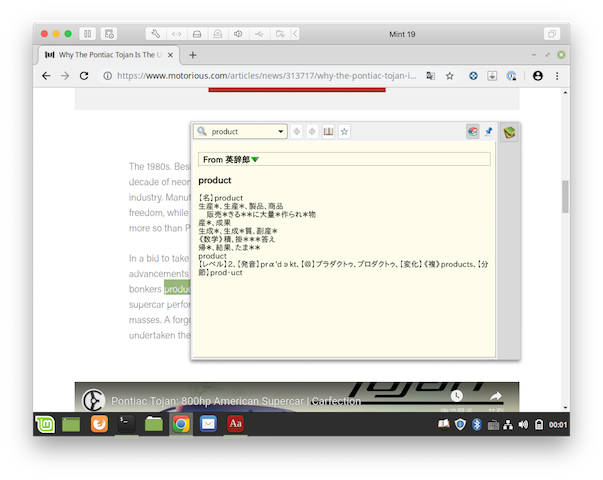Open the word search dropdown arrow
Screen dimensions: 603x480
pos(282,132)
